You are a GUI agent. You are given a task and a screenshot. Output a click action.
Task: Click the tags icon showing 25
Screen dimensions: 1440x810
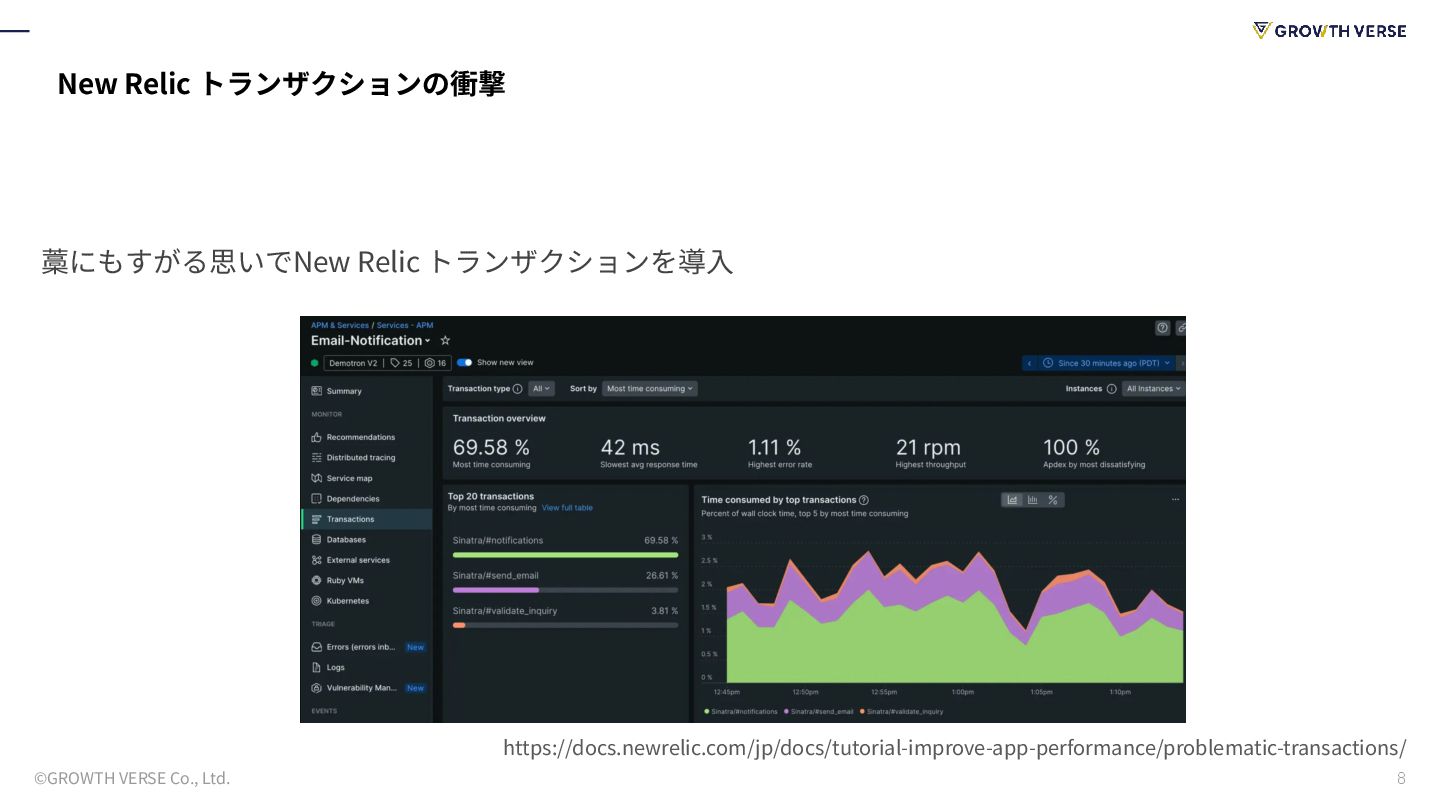click(x=402, y=363)
